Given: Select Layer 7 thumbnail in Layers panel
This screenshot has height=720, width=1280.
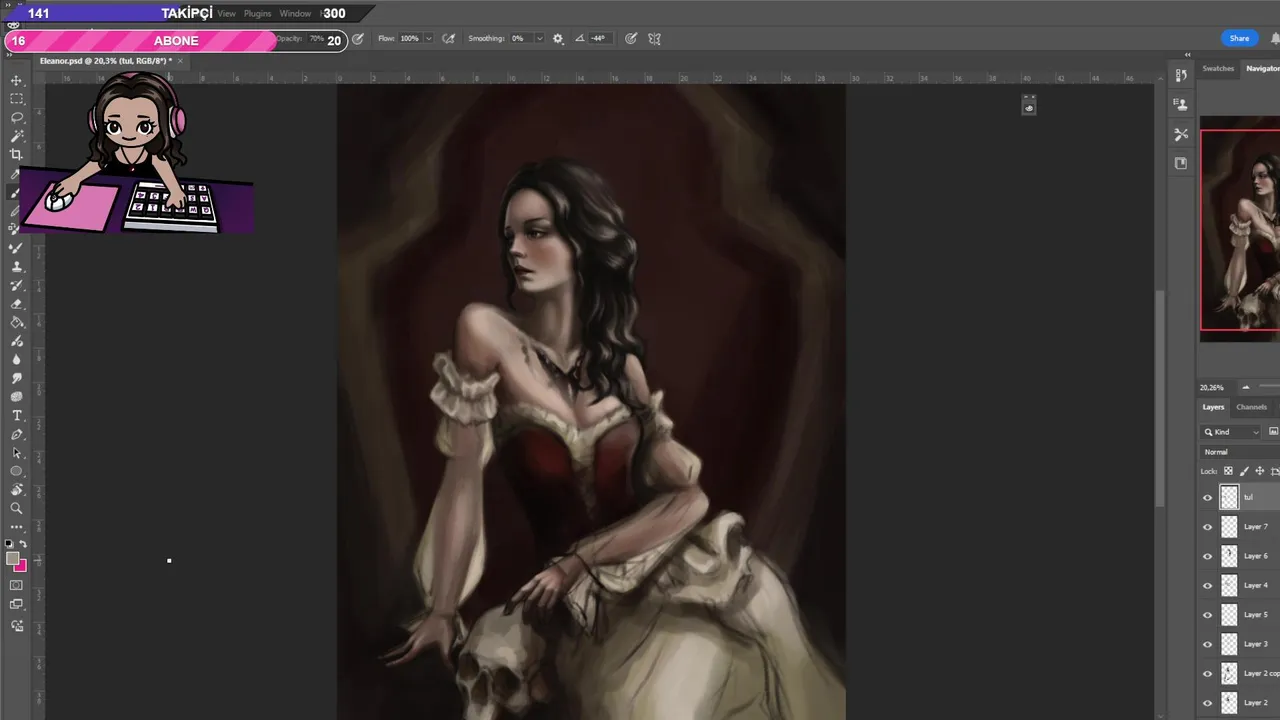Looking at the screenshot, I should click(1229, 527).
